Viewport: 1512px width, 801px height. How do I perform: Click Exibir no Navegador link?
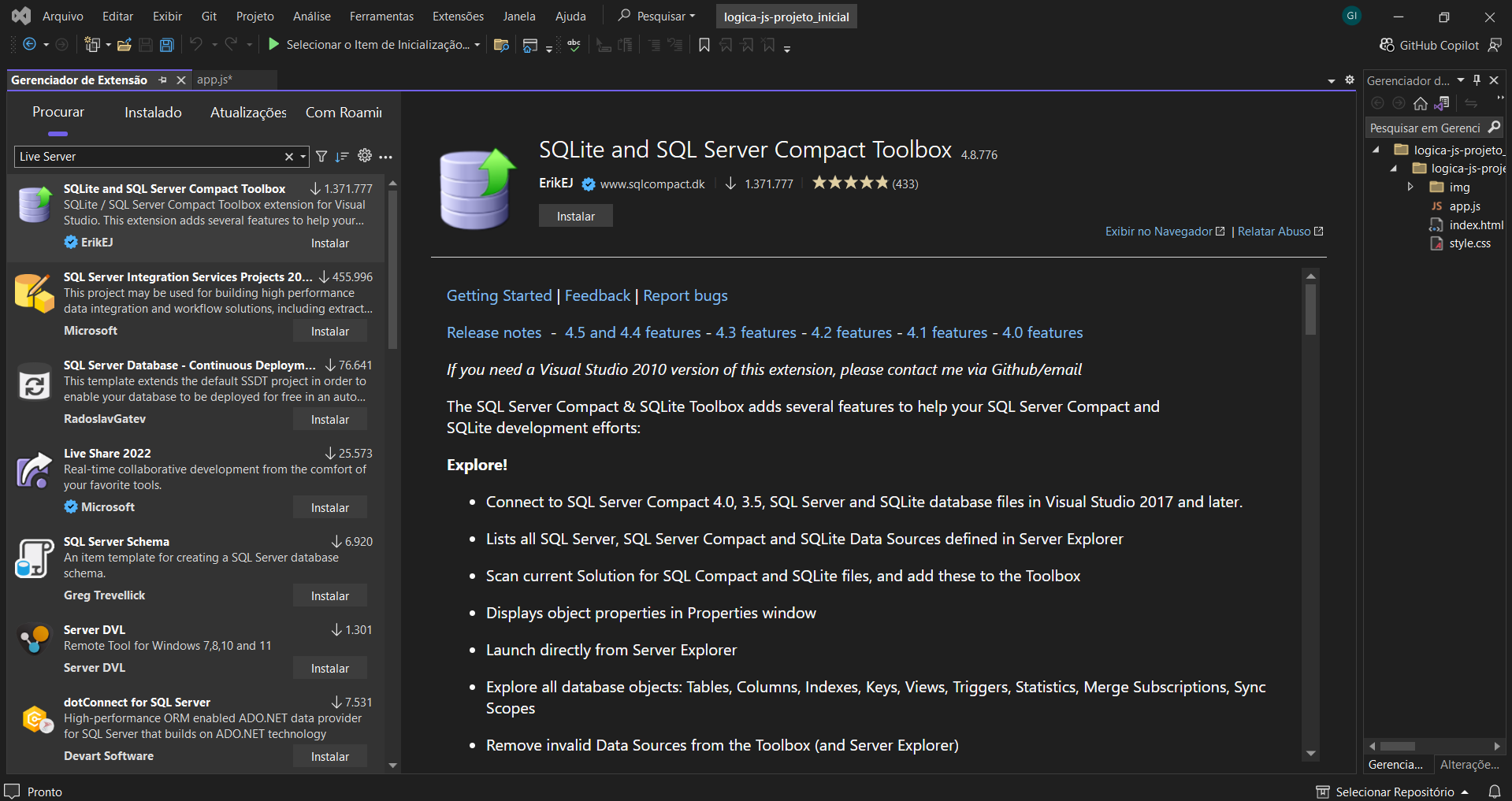1165,231
